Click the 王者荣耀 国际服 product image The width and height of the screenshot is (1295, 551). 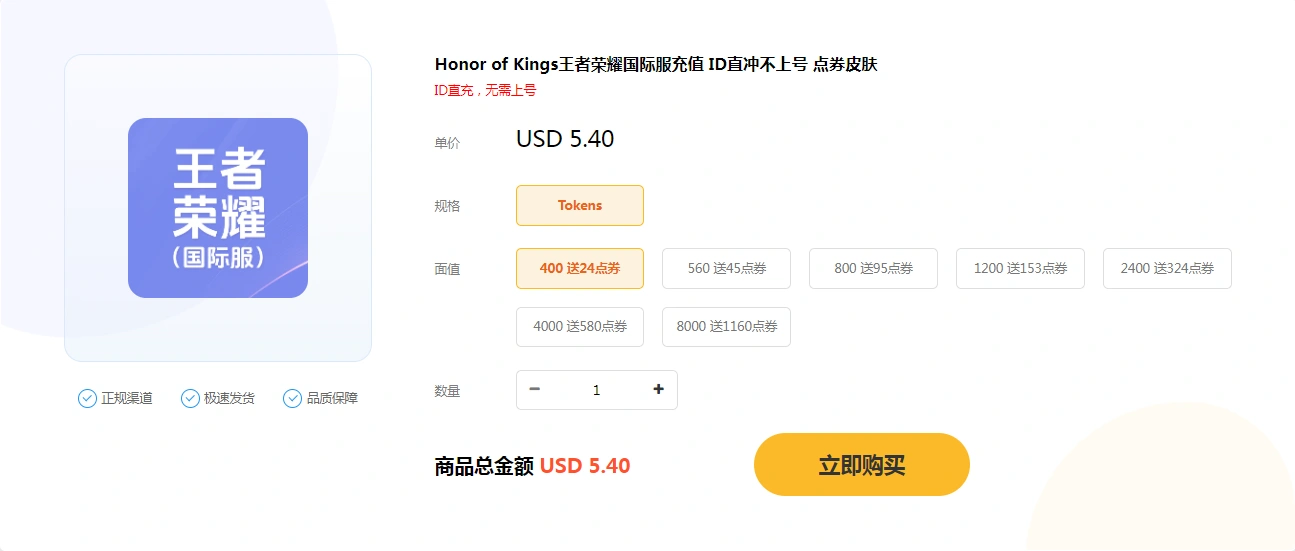tap(218, 208)
